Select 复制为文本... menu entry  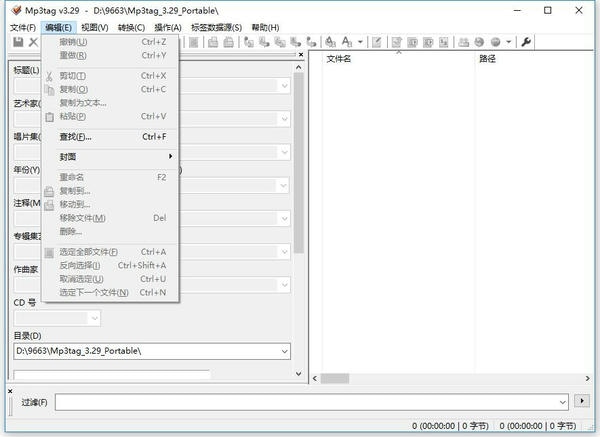tap(110, 103)
